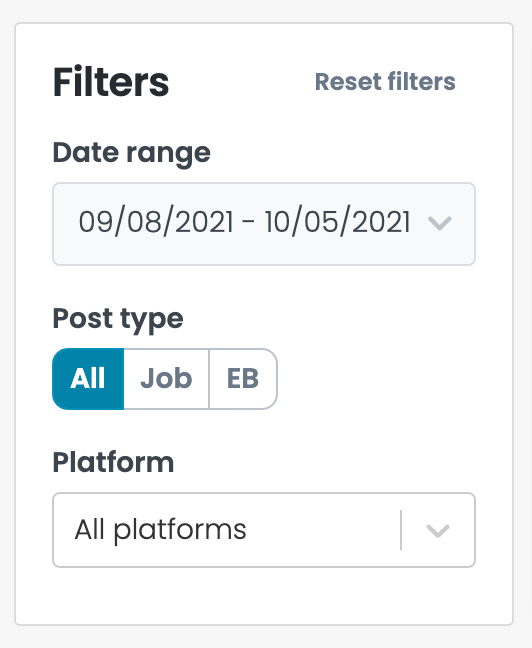The width and height of the screenshot is (532, 648).
Task: Select the EB post type option
Action: coord(243,379)
